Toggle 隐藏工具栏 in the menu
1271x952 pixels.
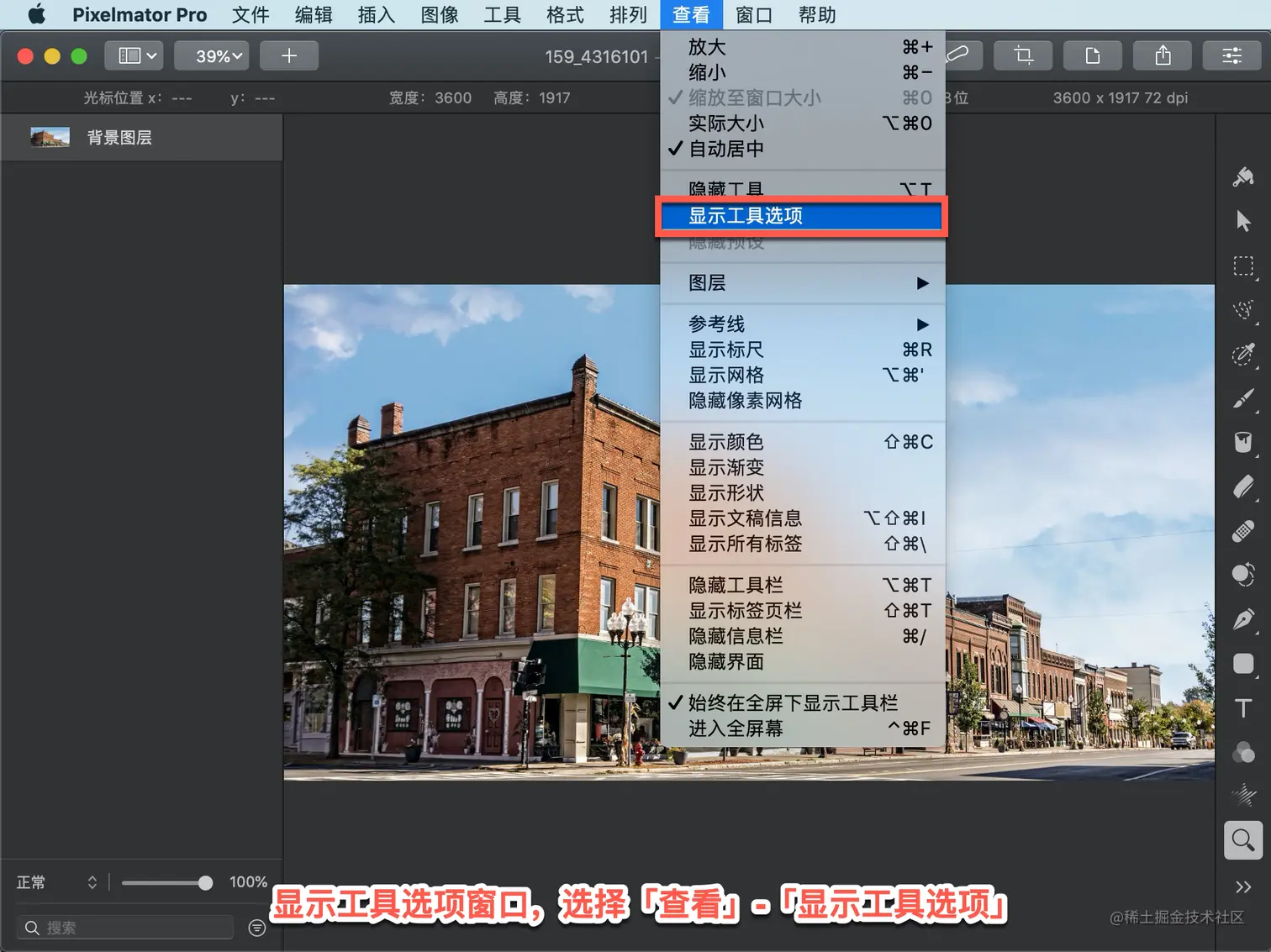click(x=804, y=585)
